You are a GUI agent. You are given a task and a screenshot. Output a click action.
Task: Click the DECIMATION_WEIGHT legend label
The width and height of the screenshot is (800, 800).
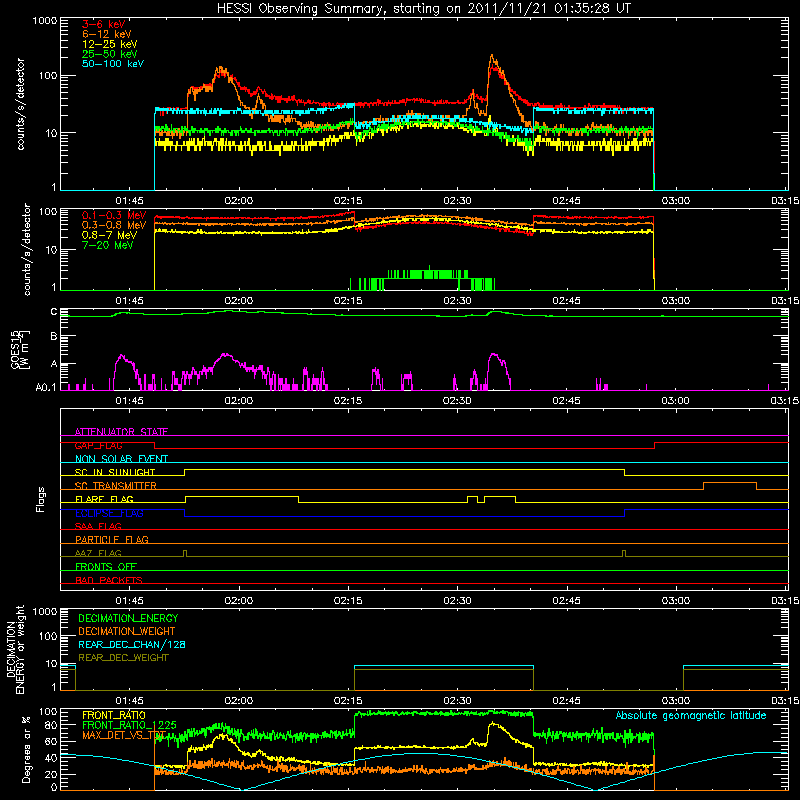pyautogui.click(x=127, y=631)
